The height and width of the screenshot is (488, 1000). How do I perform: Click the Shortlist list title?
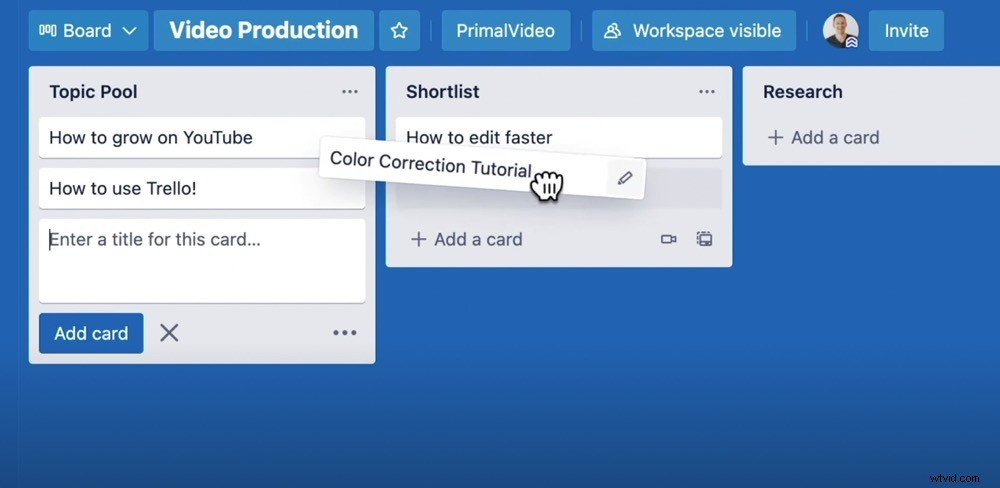pyautogui.click(x=443, y=92)
